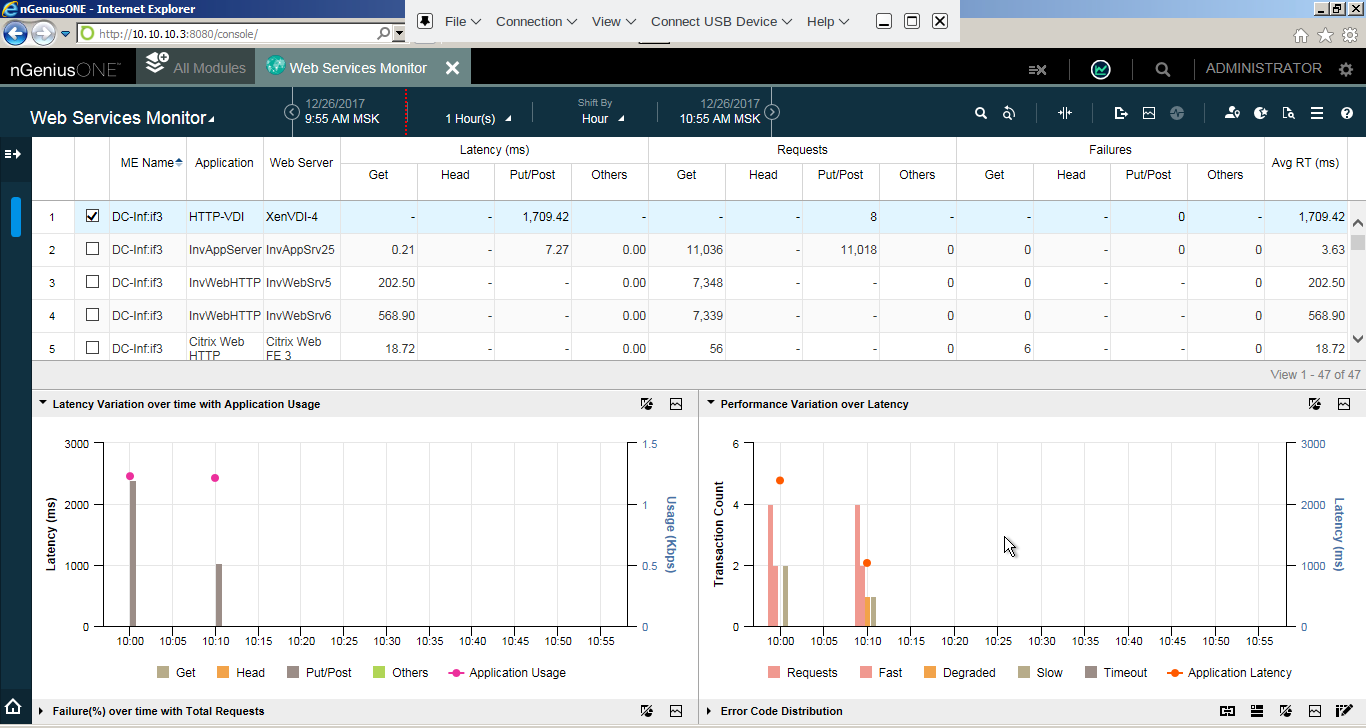
Task: Open the Help menu
Action: pos(828,21)
